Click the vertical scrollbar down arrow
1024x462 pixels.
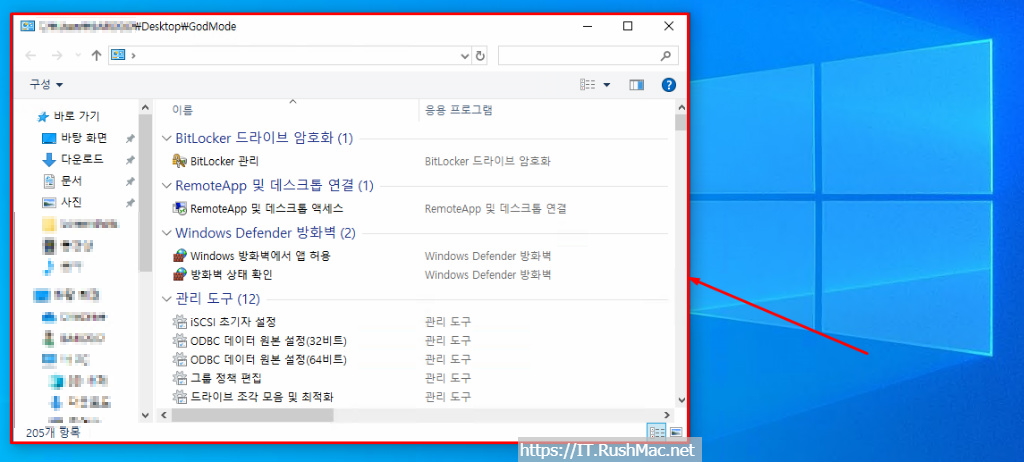pos(680,399)
